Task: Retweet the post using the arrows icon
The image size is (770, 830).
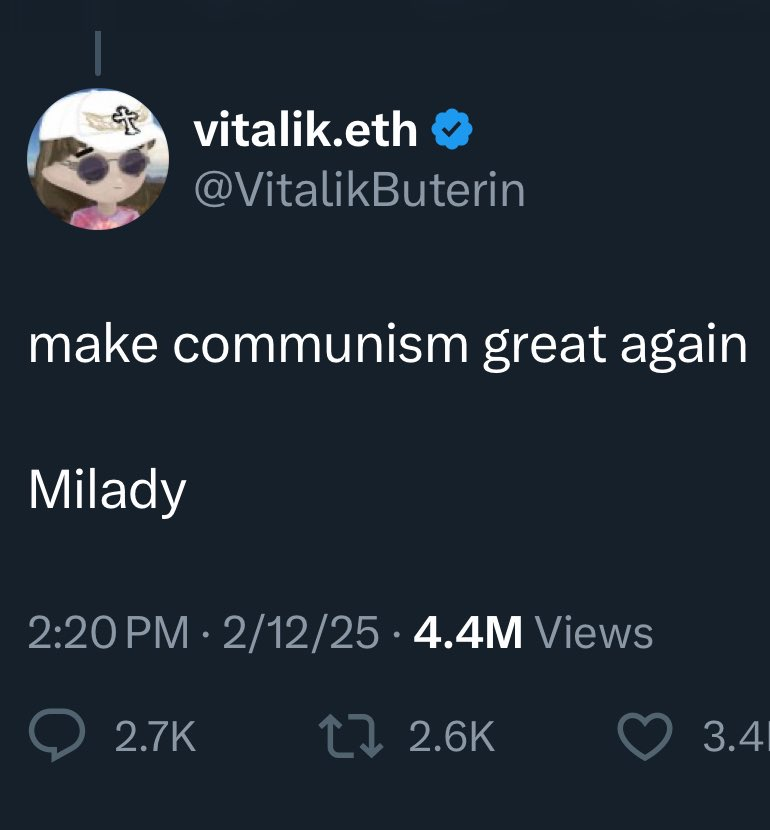Action: pos(350,736)
